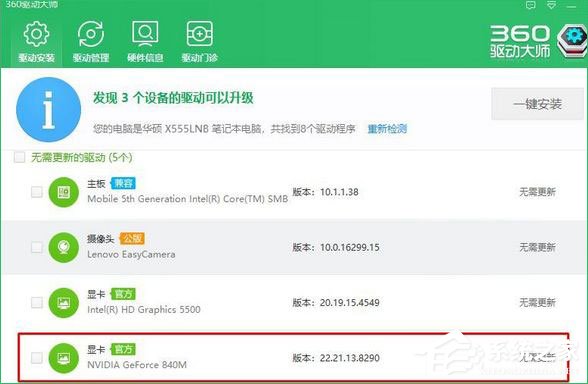Click the Lenovo EasyCamera device name
588x384 pixels.
(x=131, y=254)
